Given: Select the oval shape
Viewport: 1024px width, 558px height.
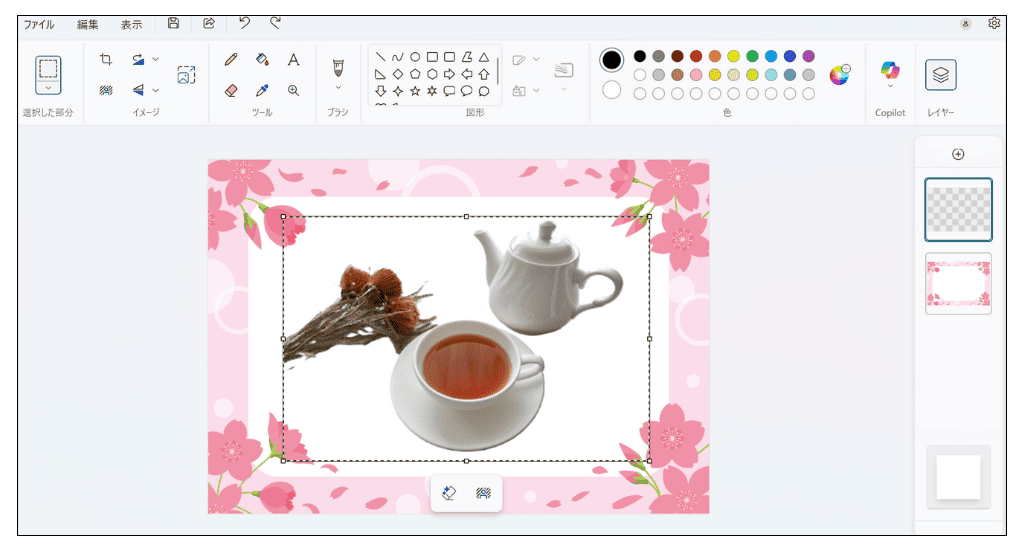Looking at the screenshot, I should click(x=415, y=57).
